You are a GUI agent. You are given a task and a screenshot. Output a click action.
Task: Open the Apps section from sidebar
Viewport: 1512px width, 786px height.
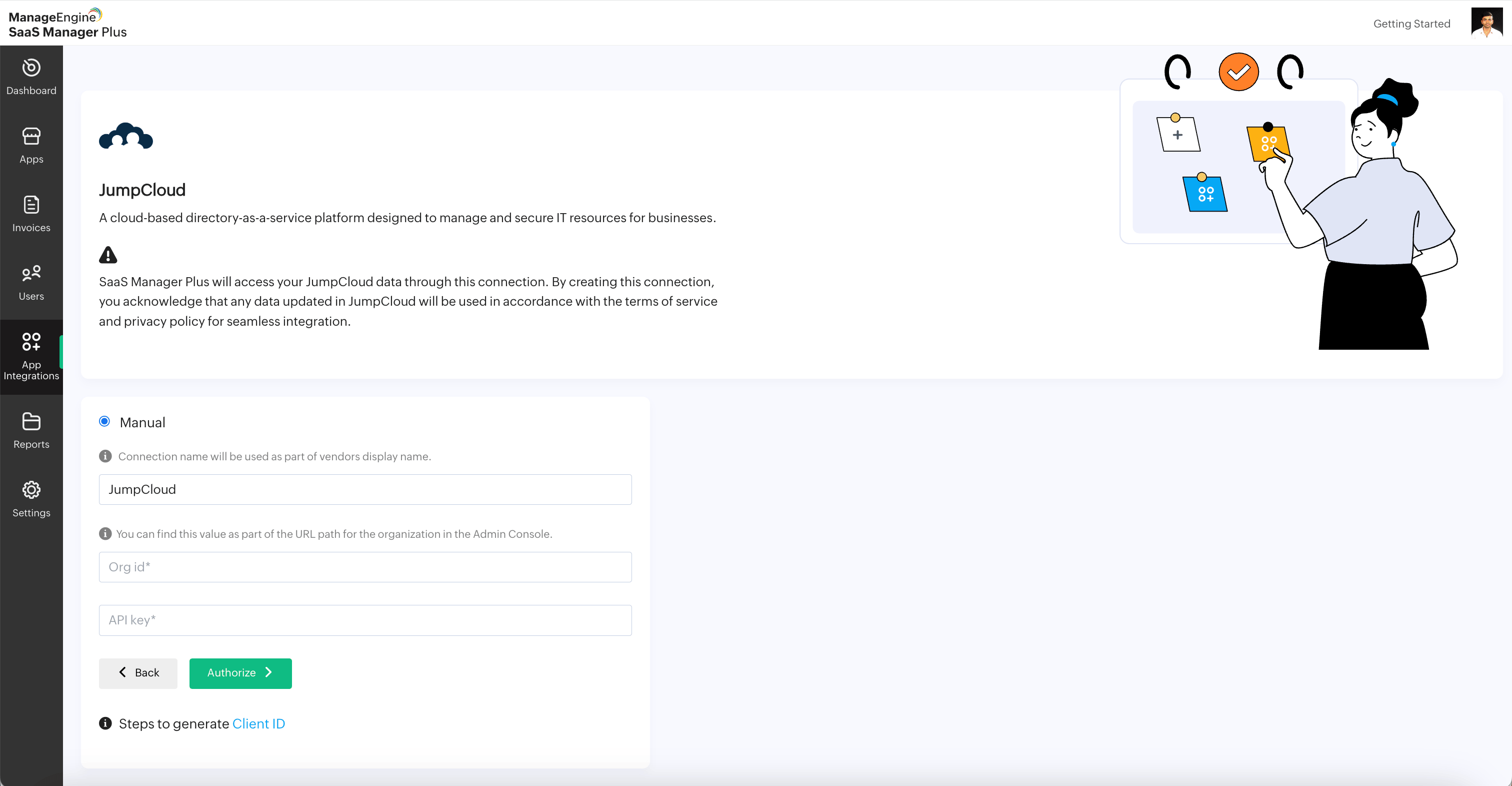[x=30, y=136]
